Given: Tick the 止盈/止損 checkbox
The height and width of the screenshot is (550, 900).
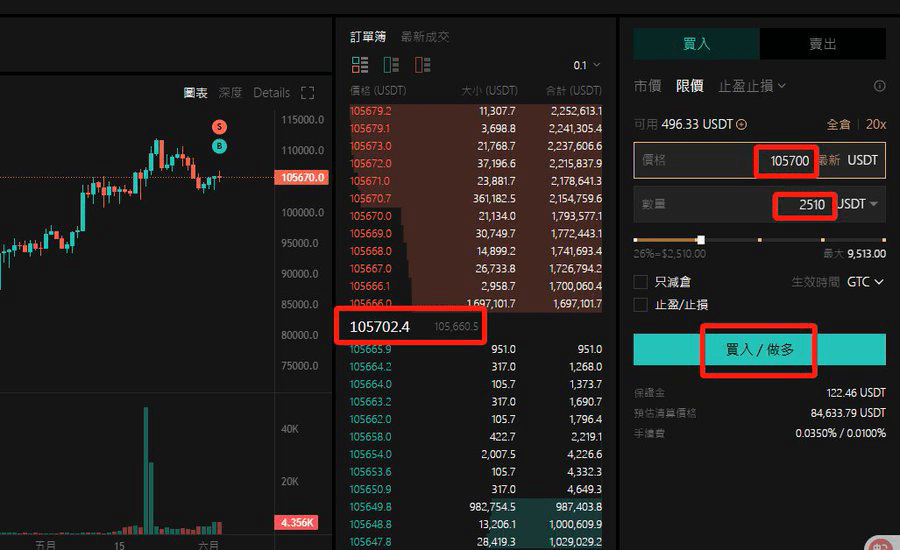Looking at the screenshot, I should pyautogui.click(x=641, y=304).
